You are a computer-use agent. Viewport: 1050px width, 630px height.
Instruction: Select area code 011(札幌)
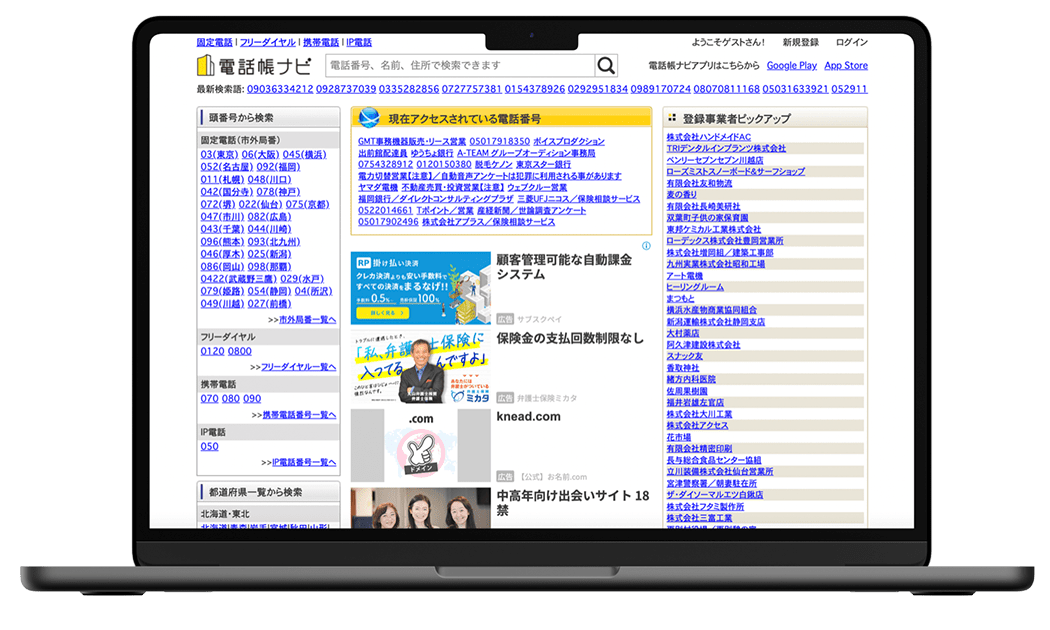223,179
